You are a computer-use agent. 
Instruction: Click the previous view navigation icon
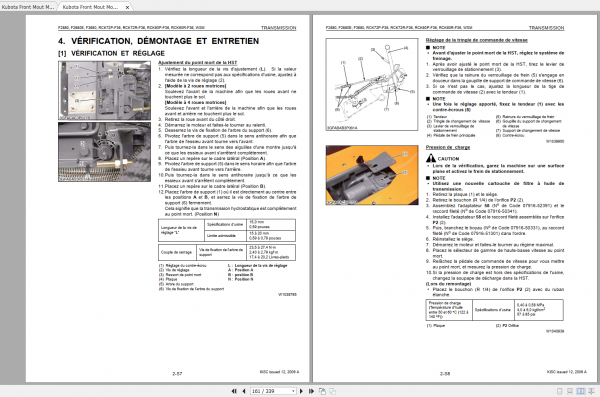tap(322, 391)
